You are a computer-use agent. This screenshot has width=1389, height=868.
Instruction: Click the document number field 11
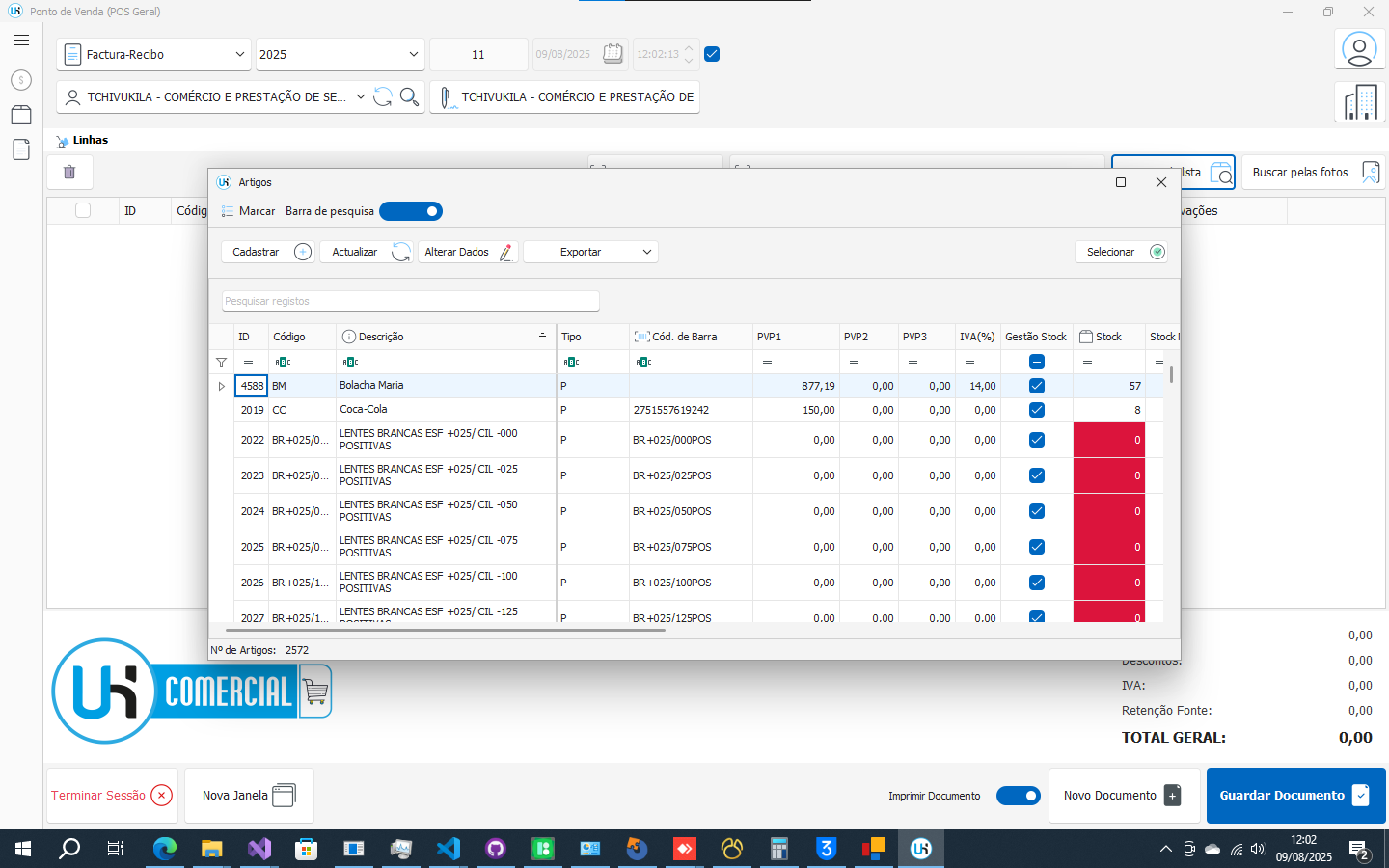[478, 55]
